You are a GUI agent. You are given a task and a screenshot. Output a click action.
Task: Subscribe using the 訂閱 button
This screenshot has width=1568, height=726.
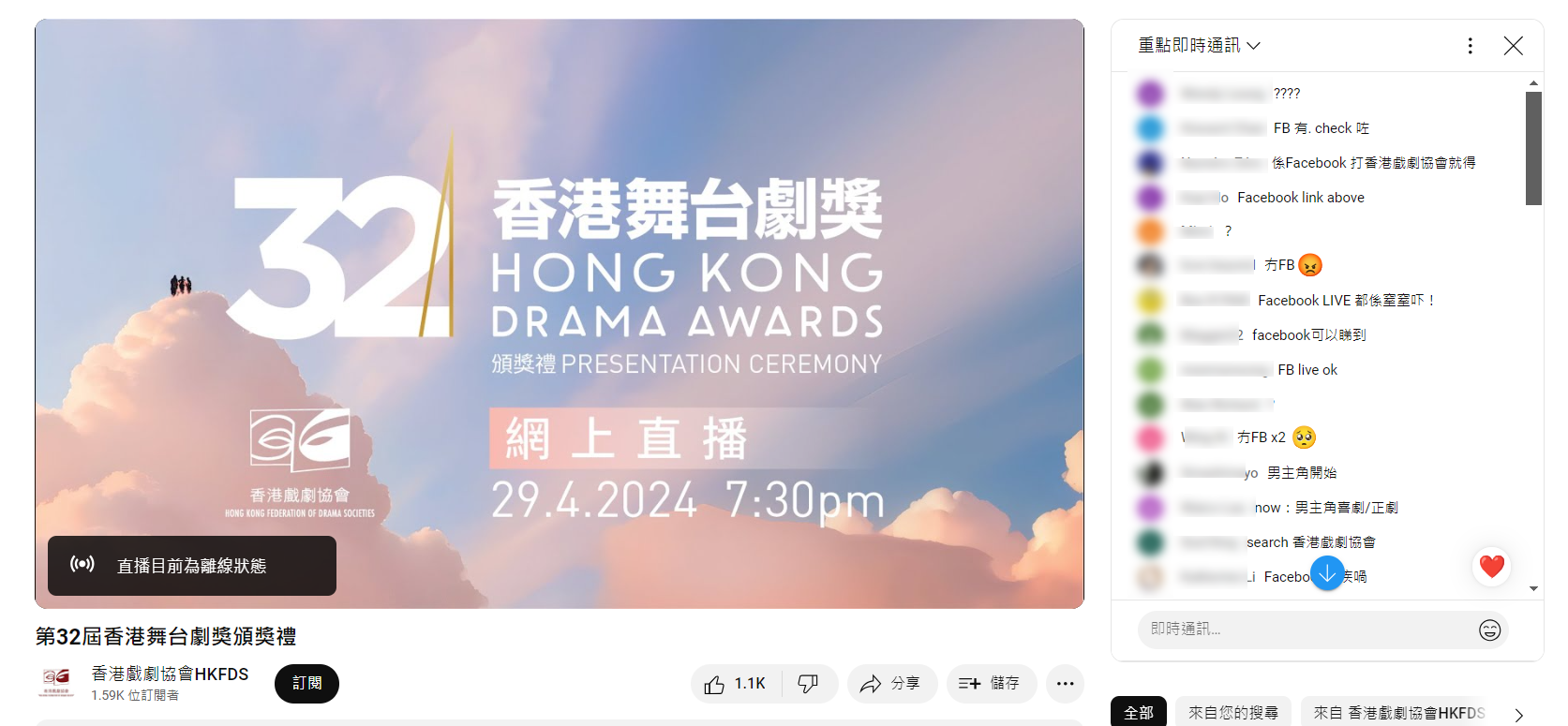click(306, 684)
